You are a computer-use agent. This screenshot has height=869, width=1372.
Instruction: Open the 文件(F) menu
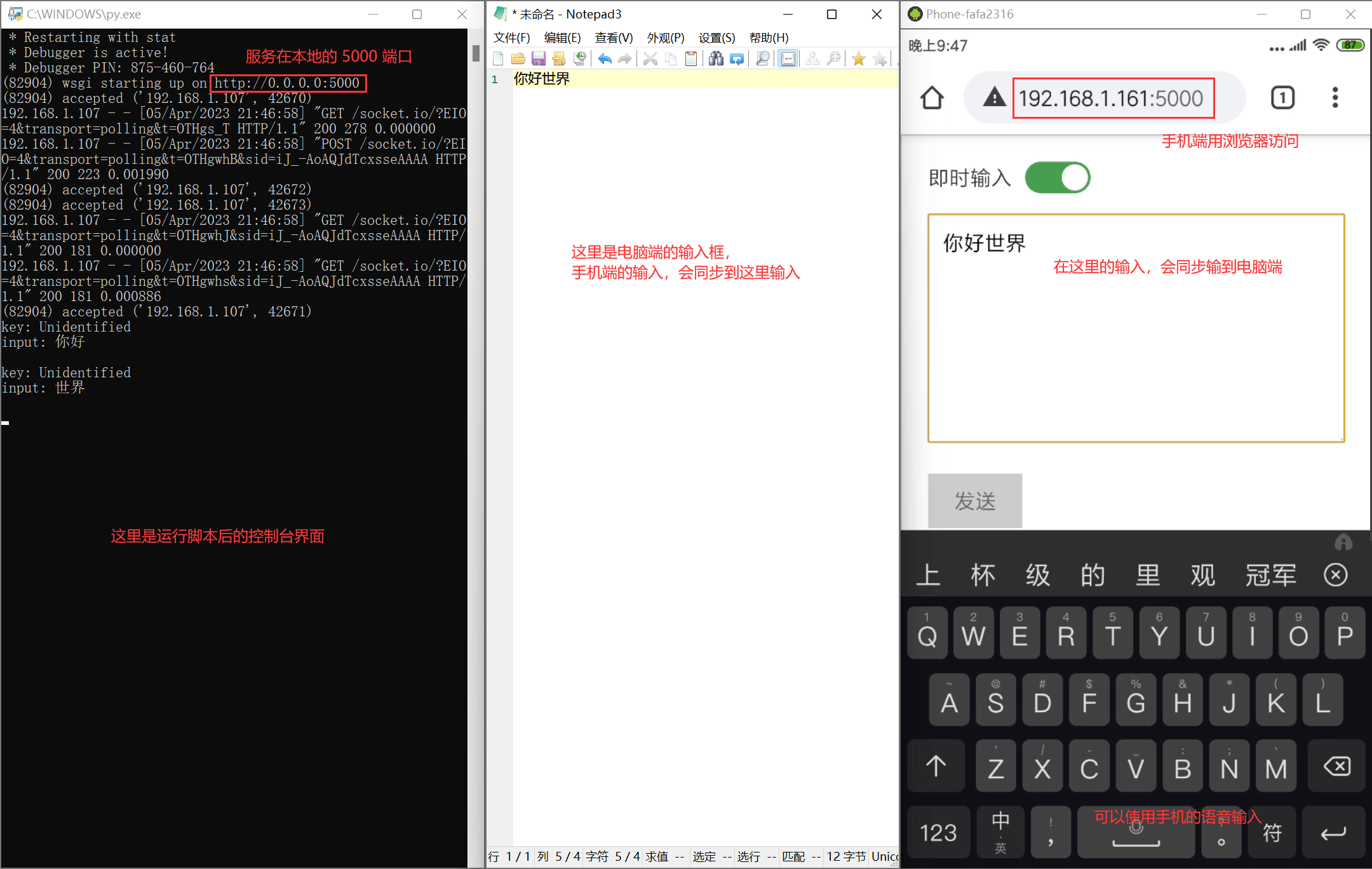[x=511, y=37]
